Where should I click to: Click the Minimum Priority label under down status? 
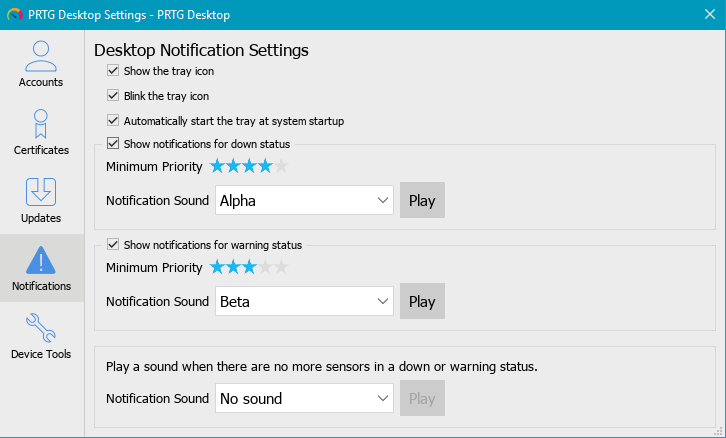[154, 167]
